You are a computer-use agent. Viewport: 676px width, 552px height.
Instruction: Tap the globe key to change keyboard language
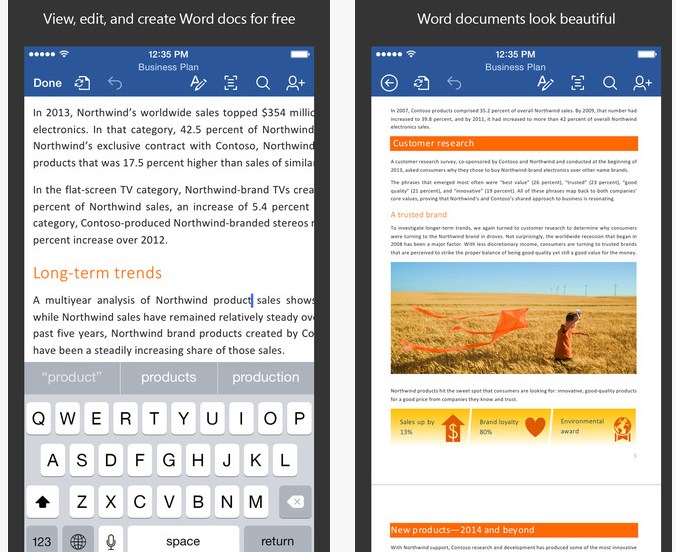78,541
